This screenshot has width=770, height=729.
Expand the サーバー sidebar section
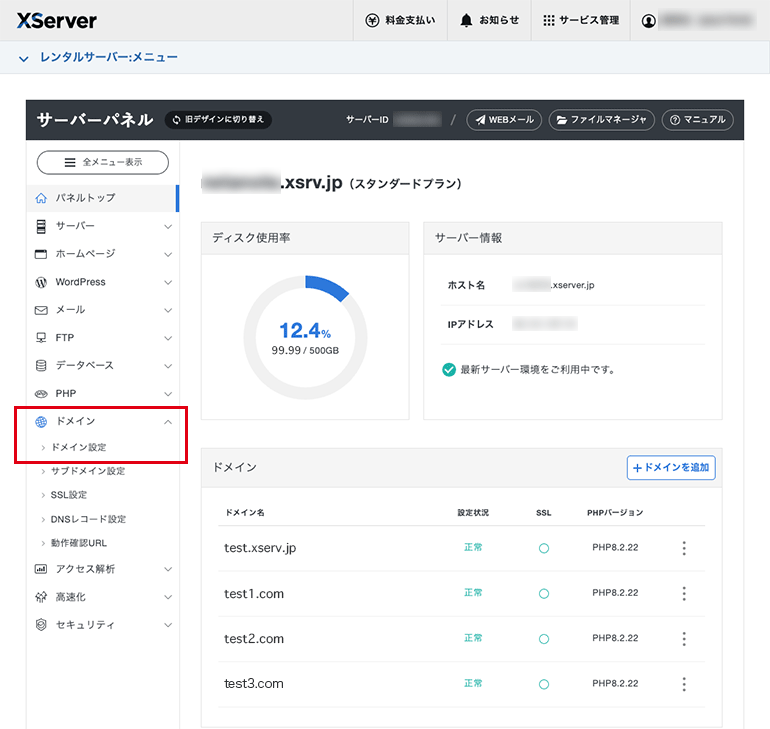103,226
